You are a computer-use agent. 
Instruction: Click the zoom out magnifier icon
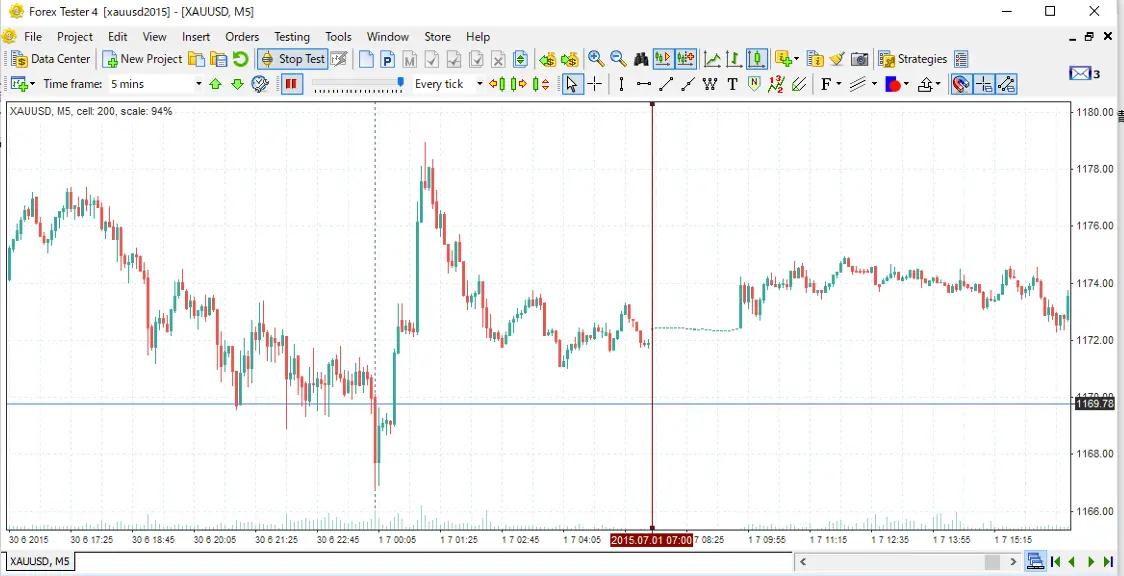pyautogui.click(x=618, y=59)
